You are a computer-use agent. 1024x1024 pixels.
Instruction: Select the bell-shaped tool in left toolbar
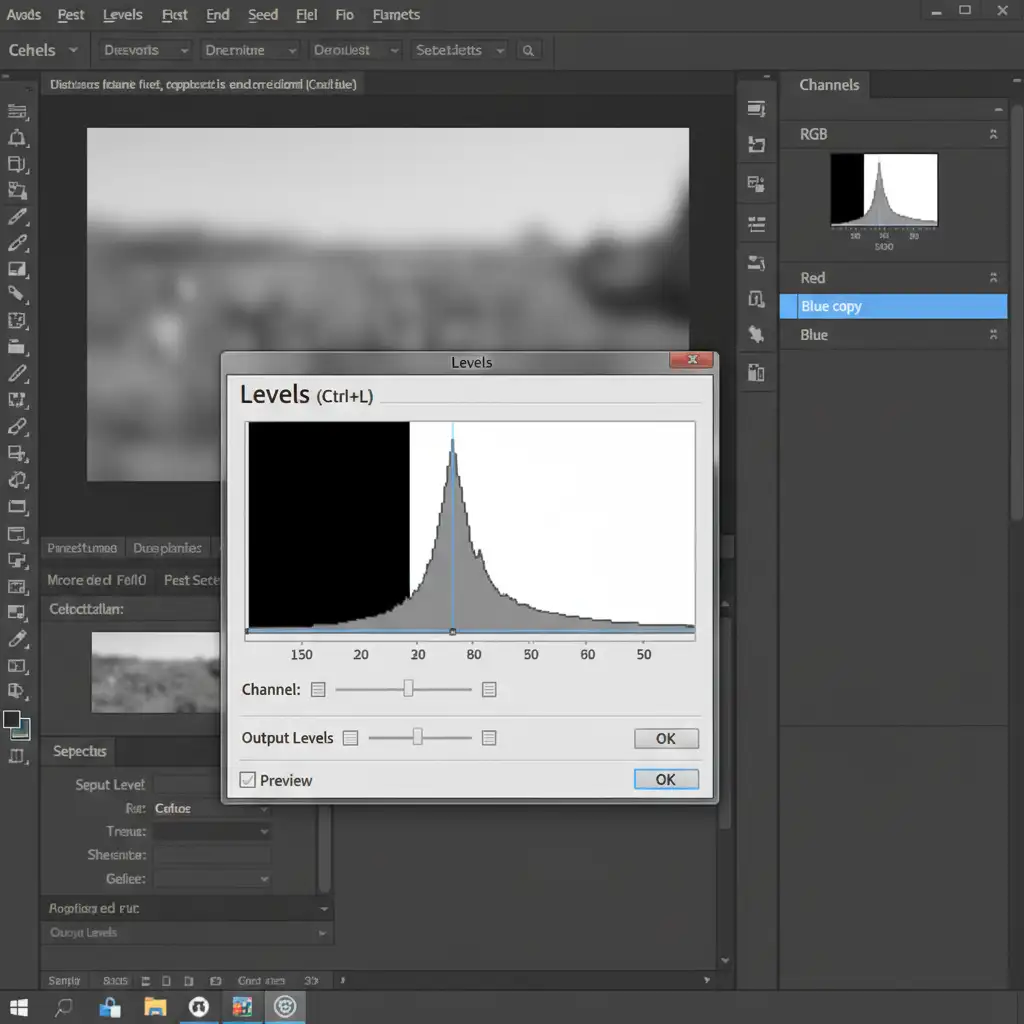pos(17,138)
